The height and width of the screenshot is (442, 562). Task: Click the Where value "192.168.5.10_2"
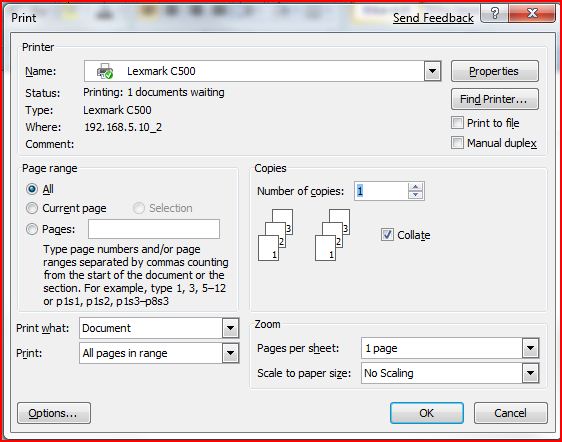click(x=123, y=127)
